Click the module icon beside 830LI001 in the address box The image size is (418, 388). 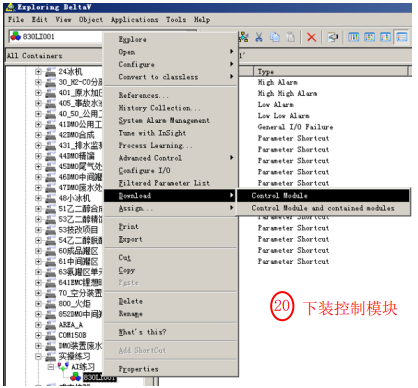[x=15, y=36]
